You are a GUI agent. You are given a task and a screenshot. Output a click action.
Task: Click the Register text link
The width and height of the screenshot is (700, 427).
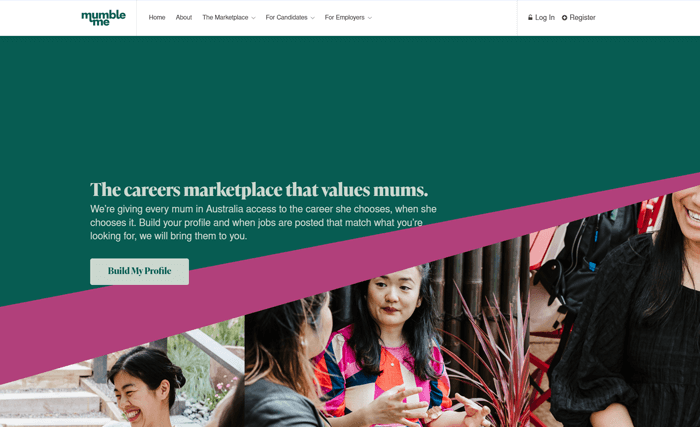click(582, 17)
